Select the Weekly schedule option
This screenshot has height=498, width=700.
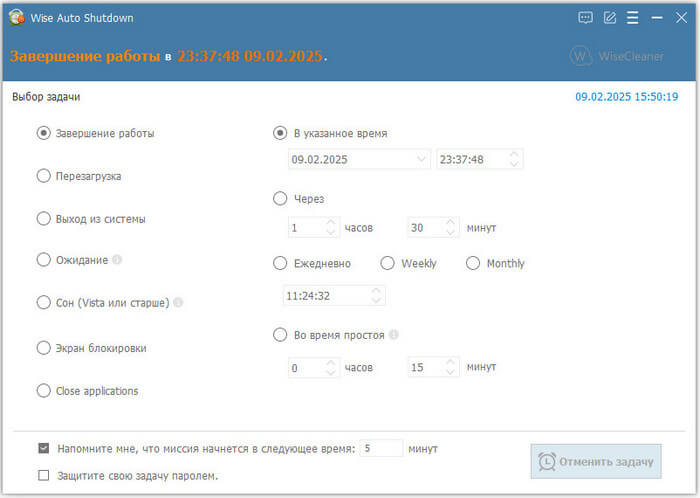coord(387,264)
